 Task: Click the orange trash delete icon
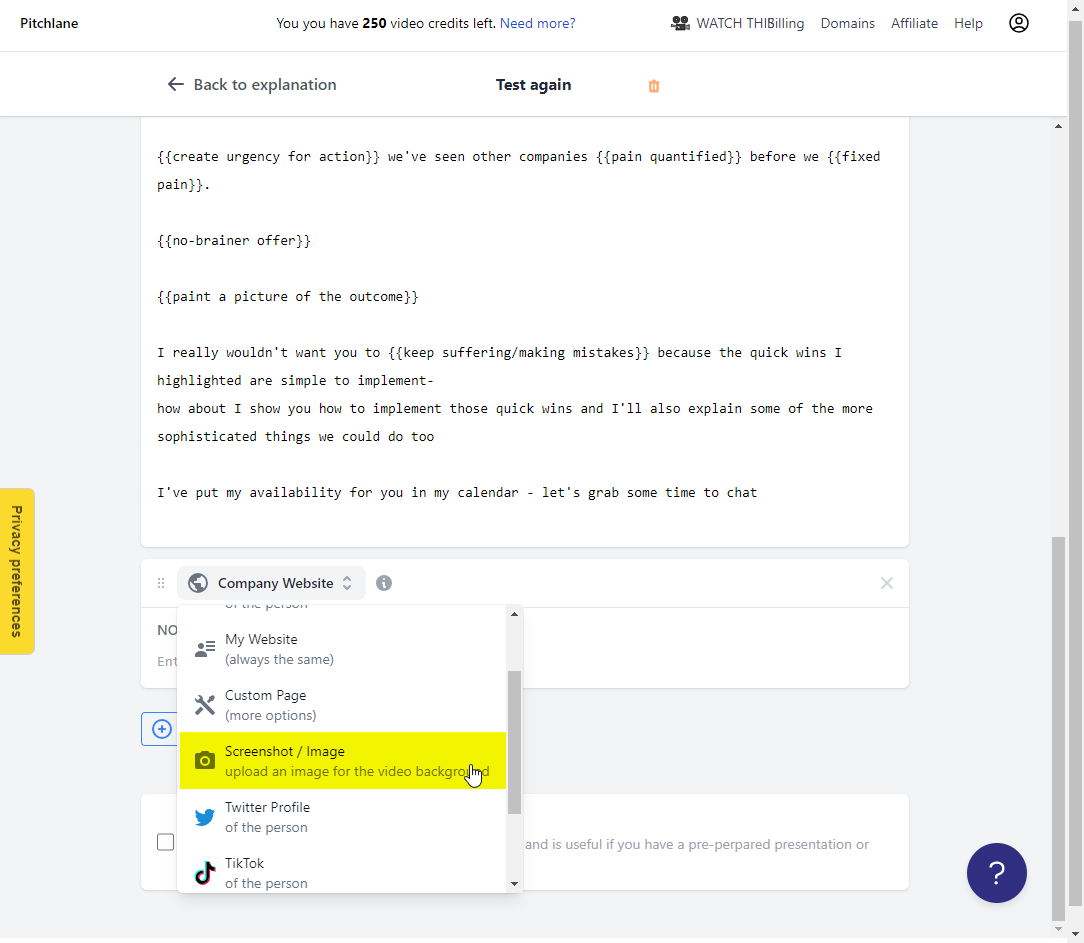pyautogui.click(x=653, y=86)
